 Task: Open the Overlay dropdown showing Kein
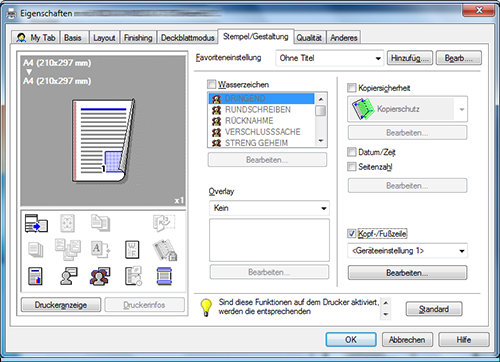coord(269,208)
